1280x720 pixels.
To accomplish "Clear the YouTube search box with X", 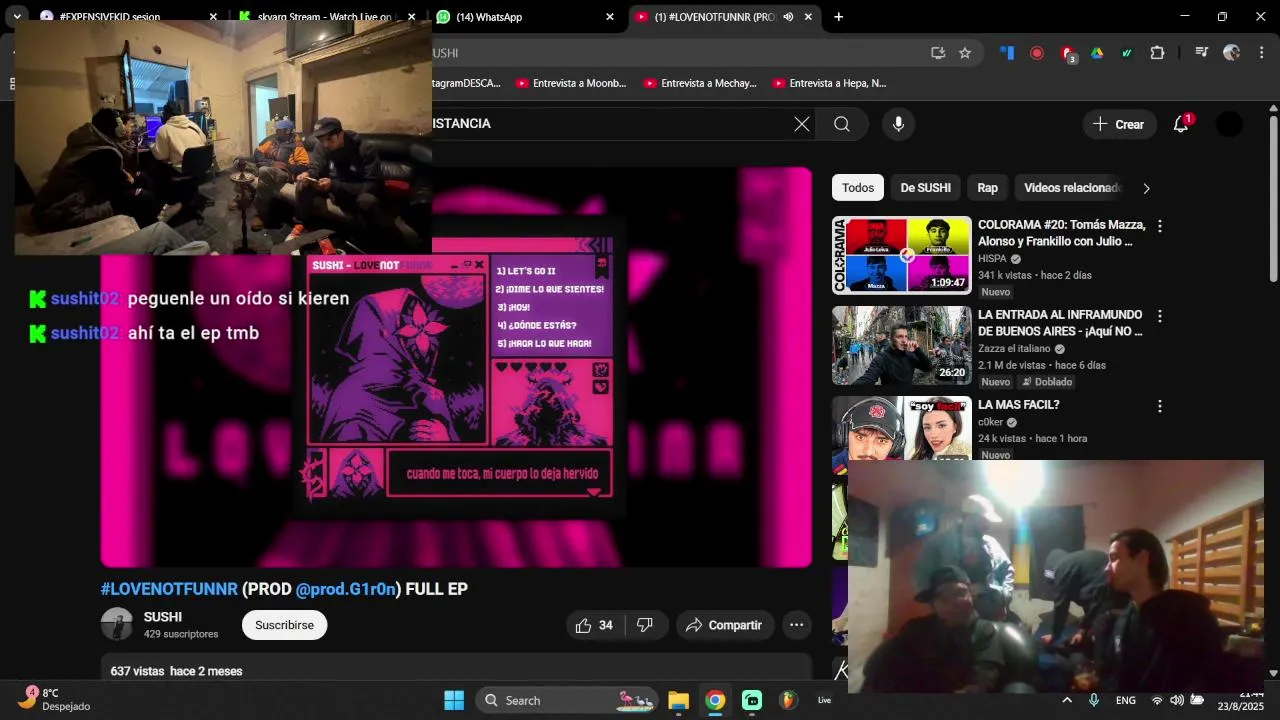I will click(802, 124).
